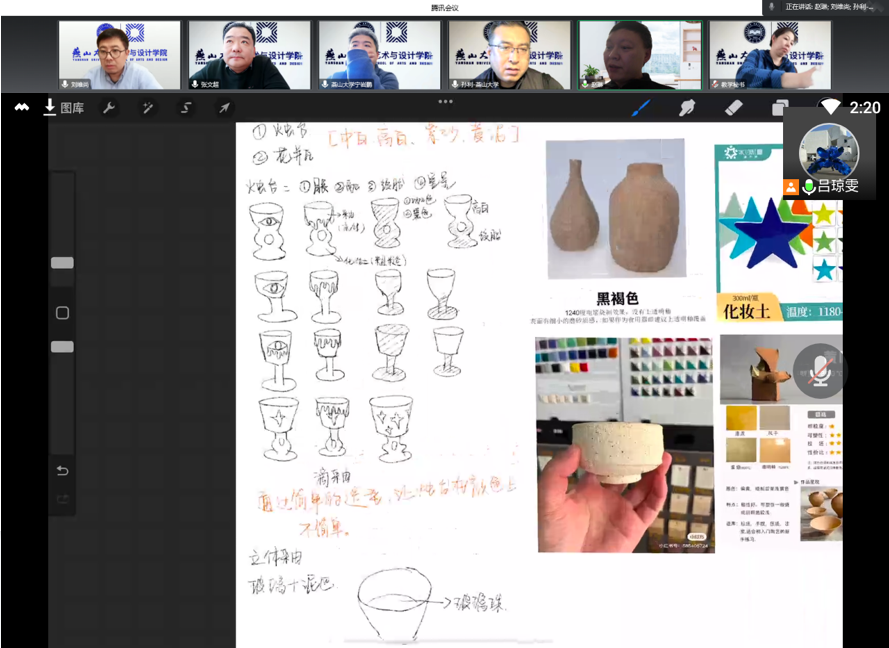This screenshot has width=889, height=648.
Task: Select the Brush tool in toolbar
Action: click(641, 107)
